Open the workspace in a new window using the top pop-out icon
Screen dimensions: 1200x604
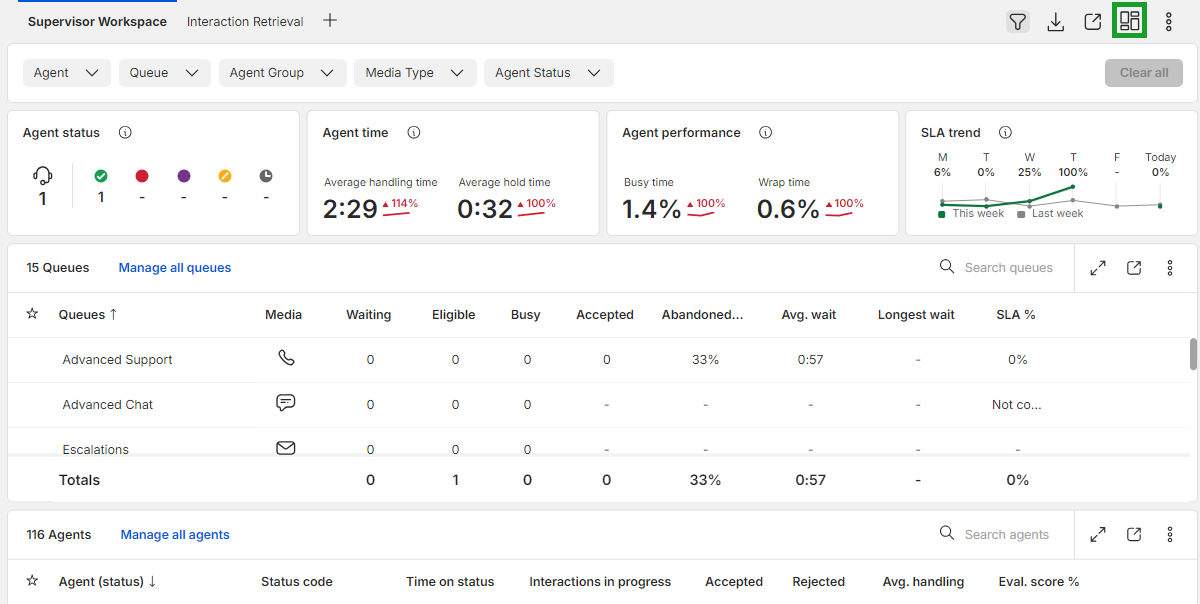click(1093, 21)
